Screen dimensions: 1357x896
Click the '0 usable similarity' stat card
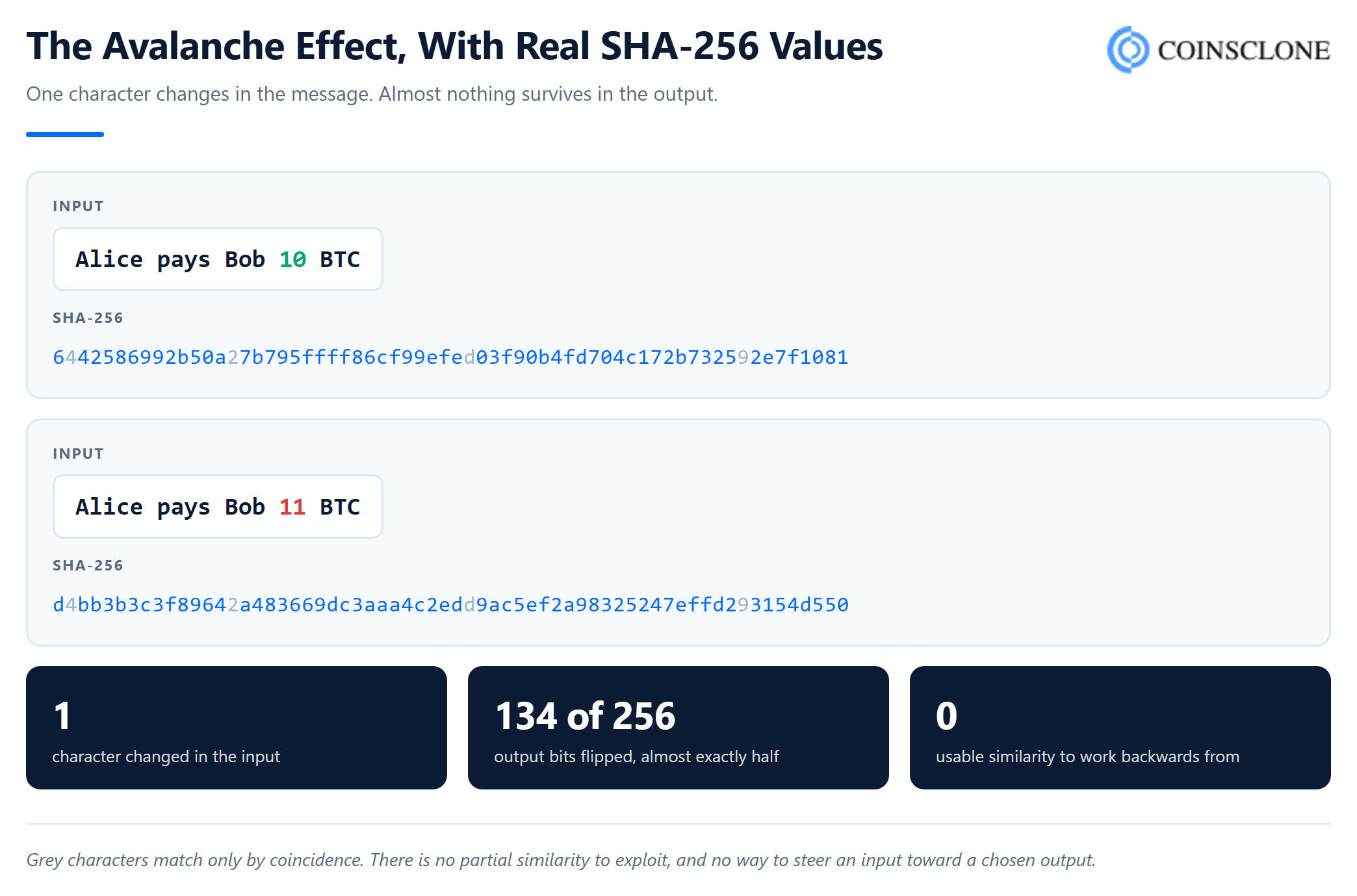(x=1120, y=728)
